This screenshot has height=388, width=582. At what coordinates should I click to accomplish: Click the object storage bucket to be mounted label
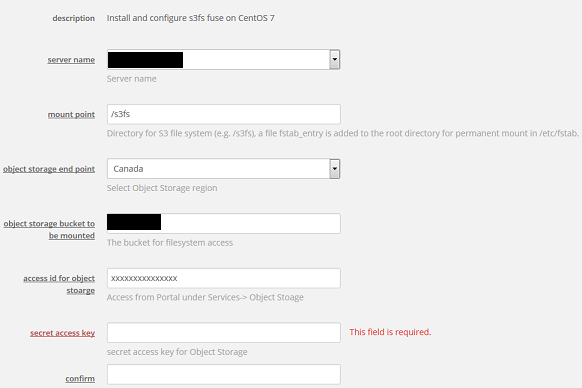tap(49, 229)
